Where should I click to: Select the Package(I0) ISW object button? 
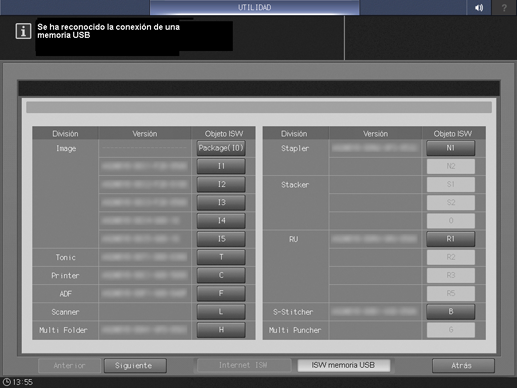pos(221,148)
